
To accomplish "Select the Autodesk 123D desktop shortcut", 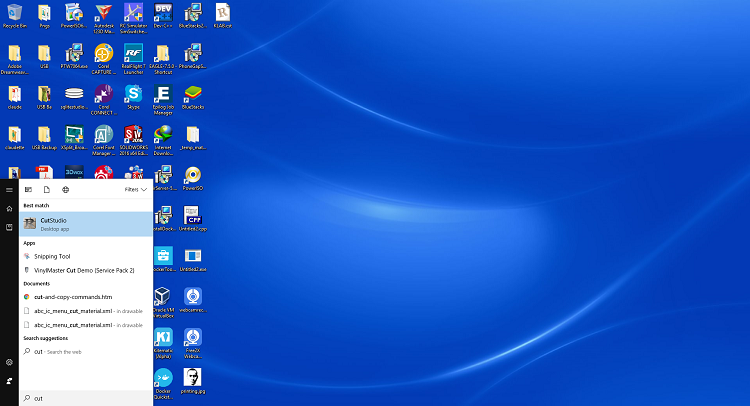I will [104, 19].
